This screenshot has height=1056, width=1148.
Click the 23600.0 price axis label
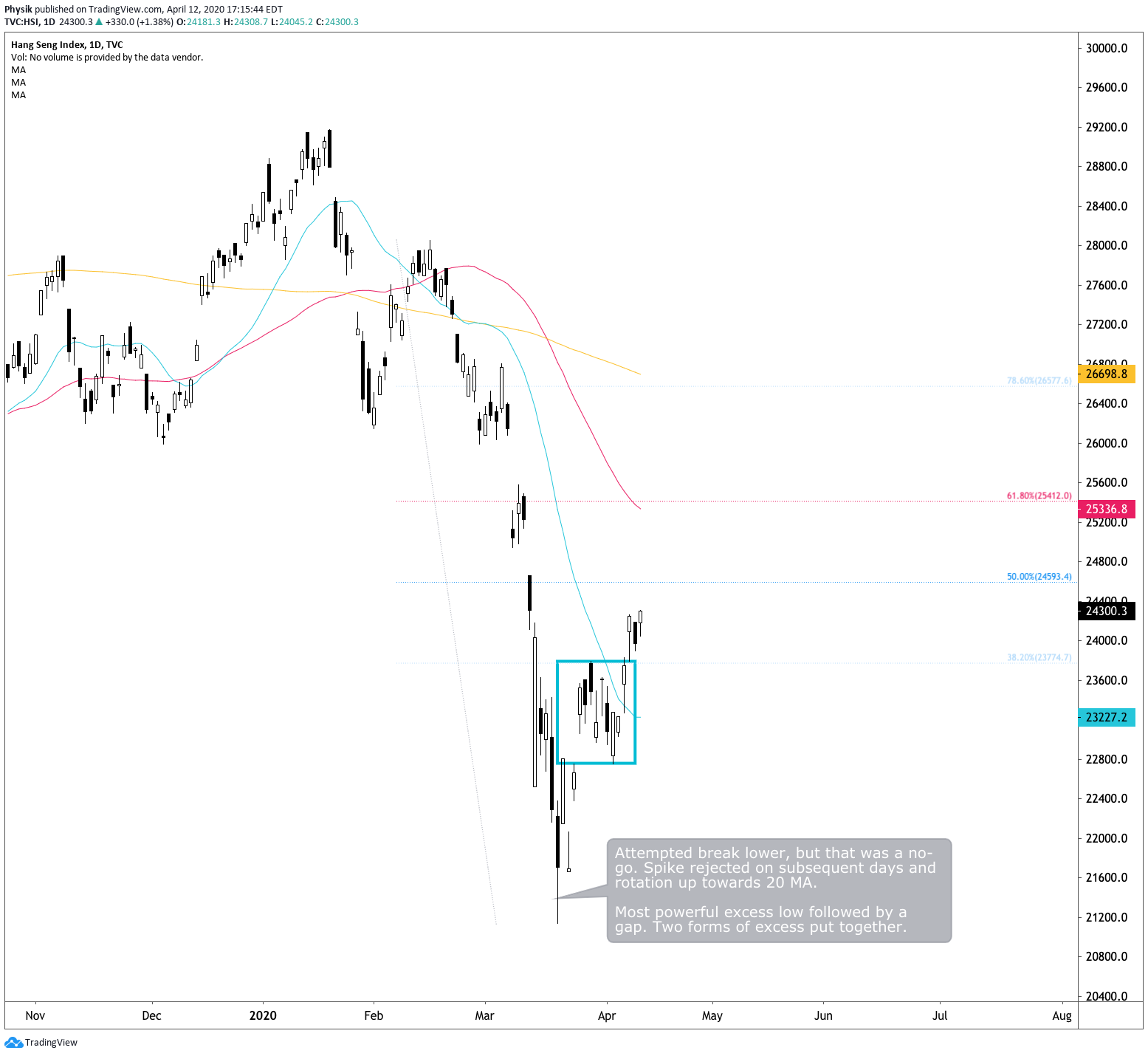pyautogui.click(x=1107, y=680)
